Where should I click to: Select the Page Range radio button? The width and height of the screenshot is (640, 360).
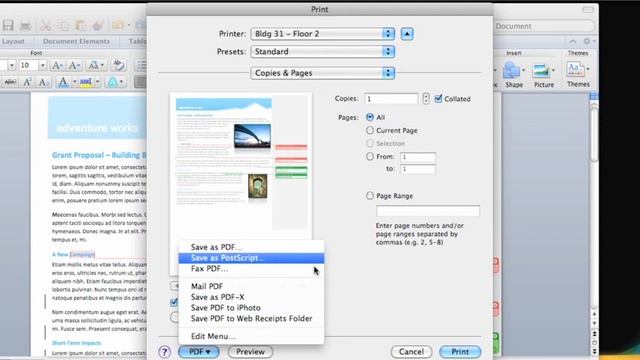point(370,196)
